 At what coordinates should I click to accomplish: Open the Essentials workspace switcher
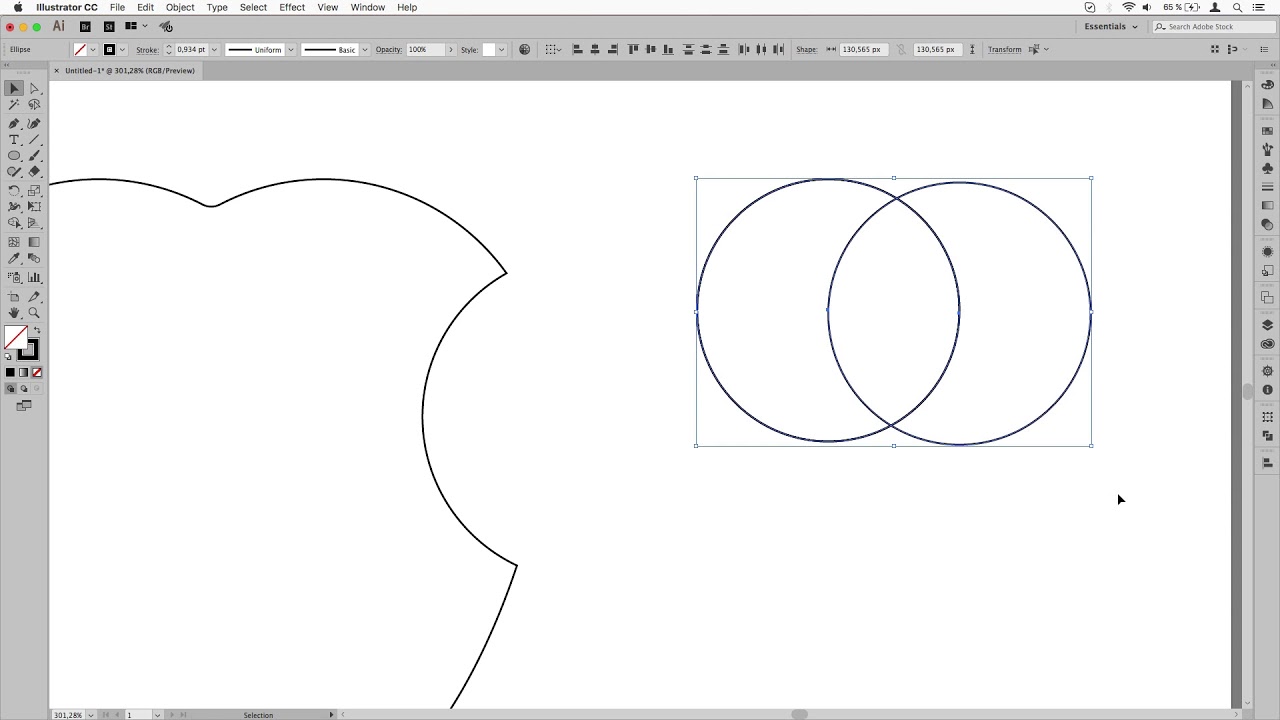1110,27
